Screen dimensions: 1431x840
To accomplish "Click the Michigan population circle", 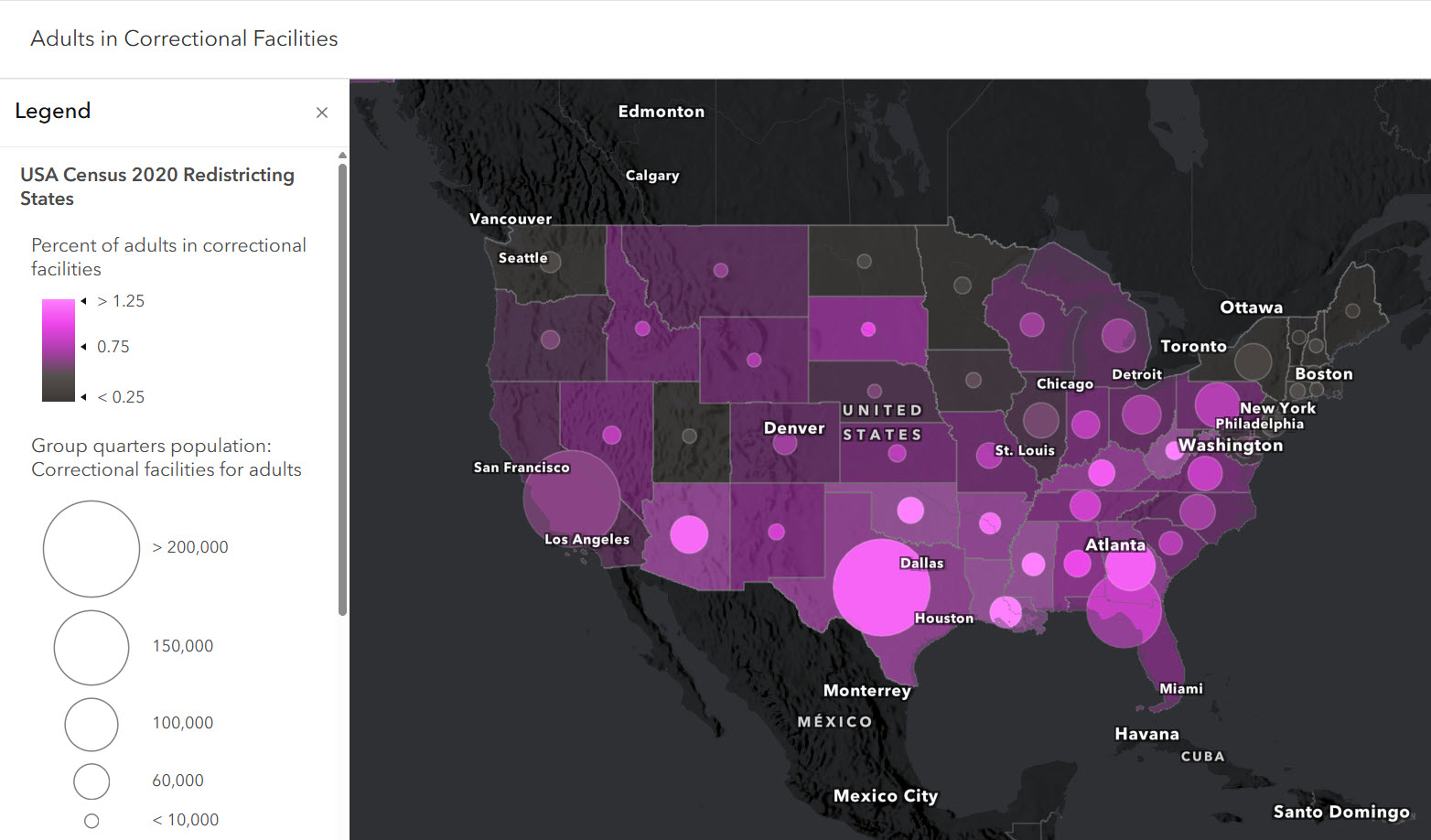I will click(1118, 336).
